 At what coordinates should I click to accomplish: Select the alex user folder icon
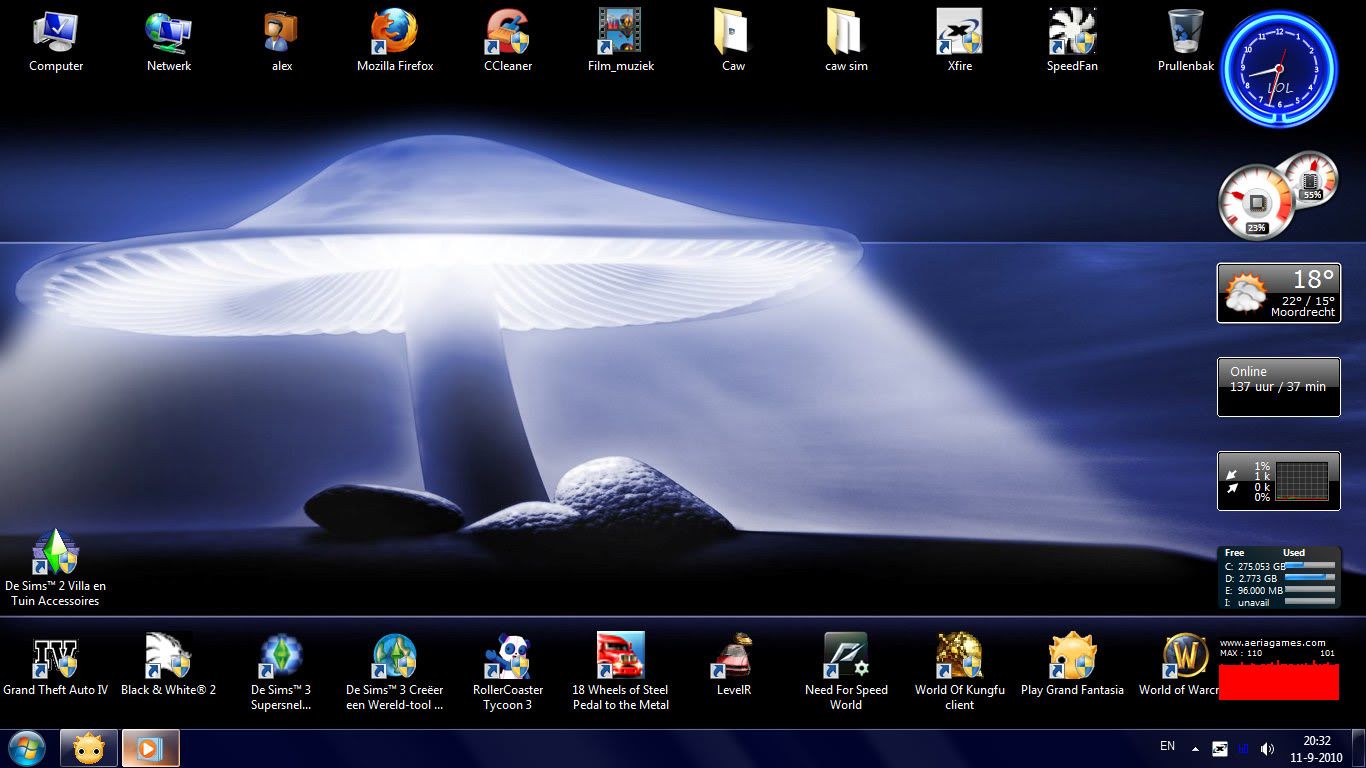(282, 41)
